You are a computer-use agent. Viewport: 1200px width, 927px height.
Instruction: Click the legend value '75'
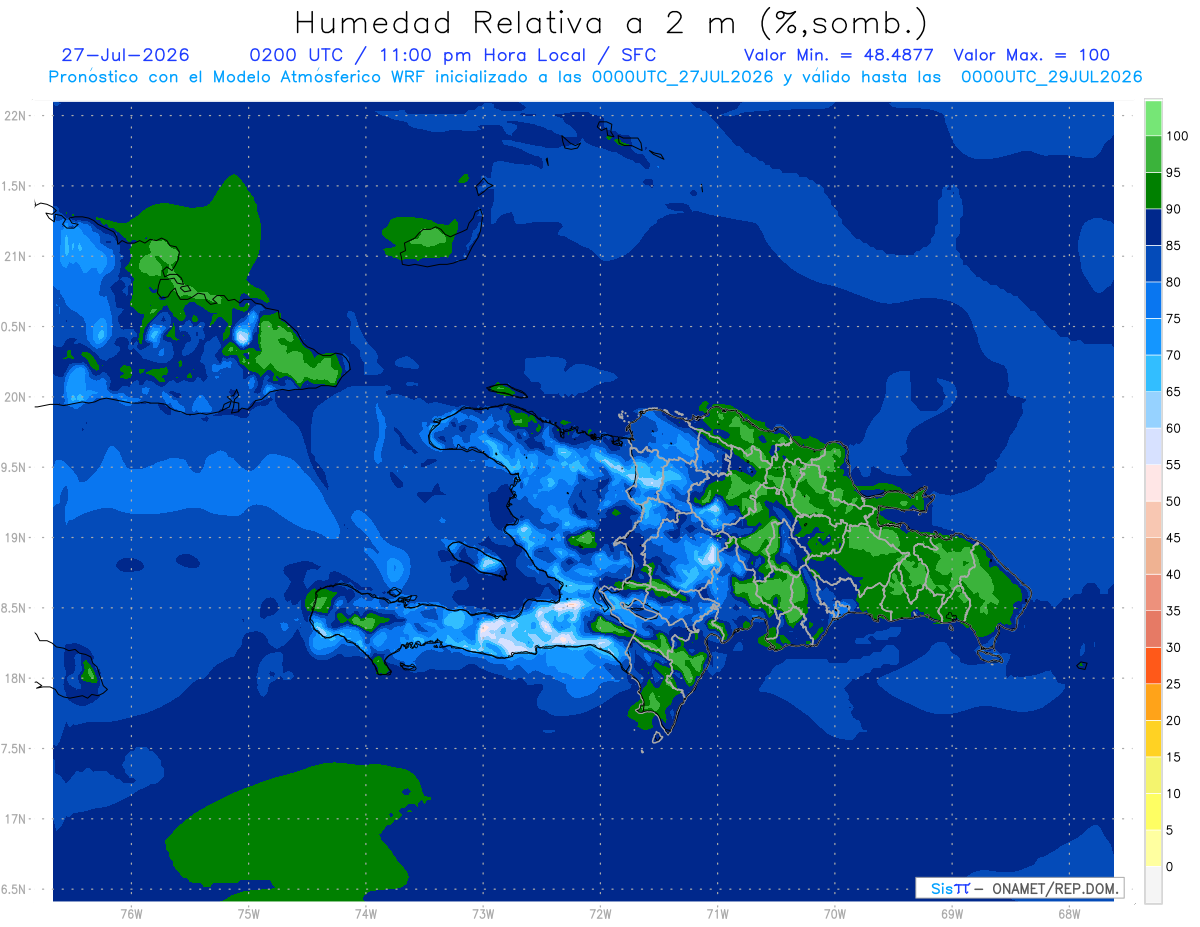click(1173, 319)
